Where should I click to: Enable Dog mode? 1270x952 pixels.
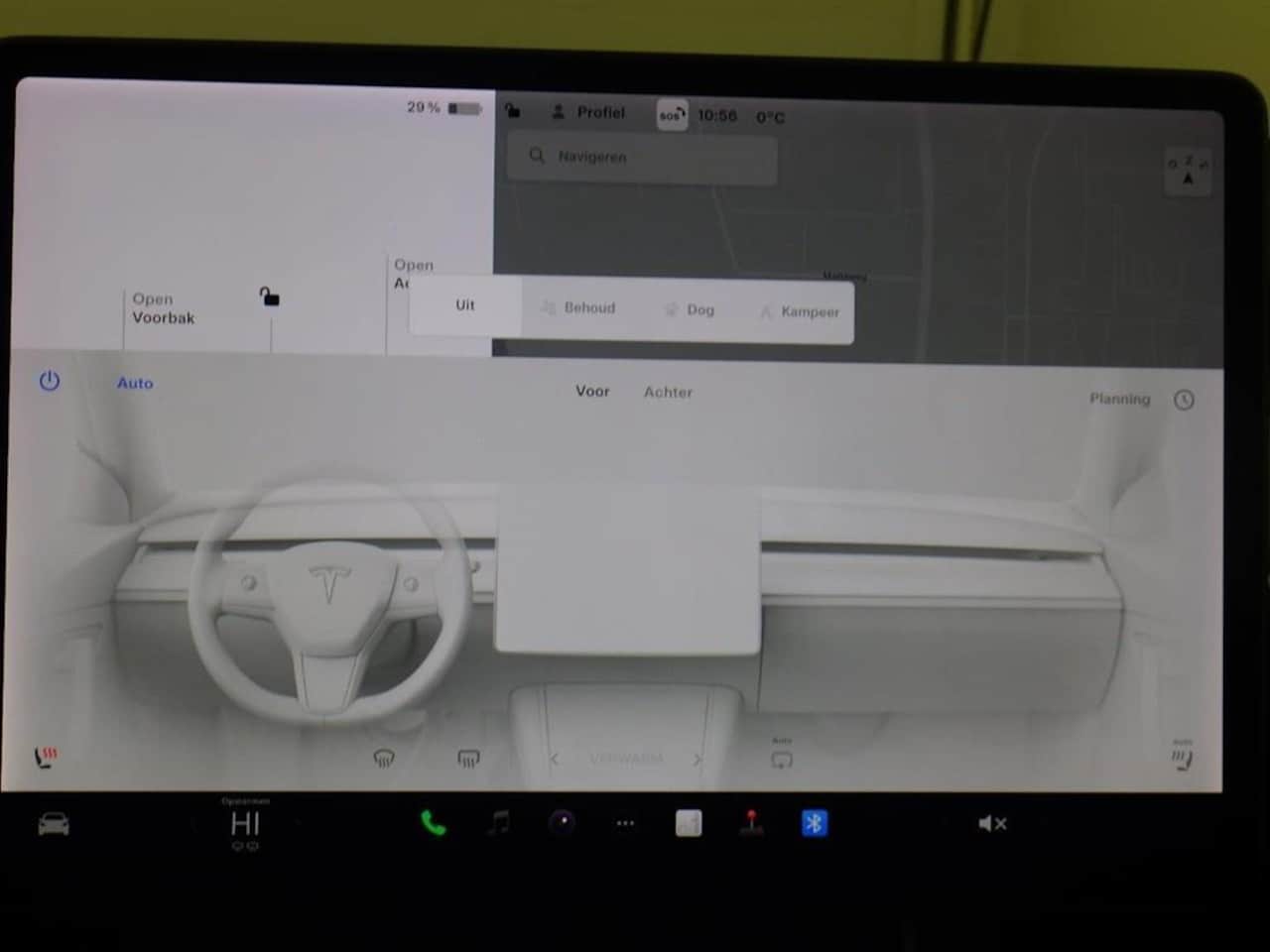pos(690,310)
